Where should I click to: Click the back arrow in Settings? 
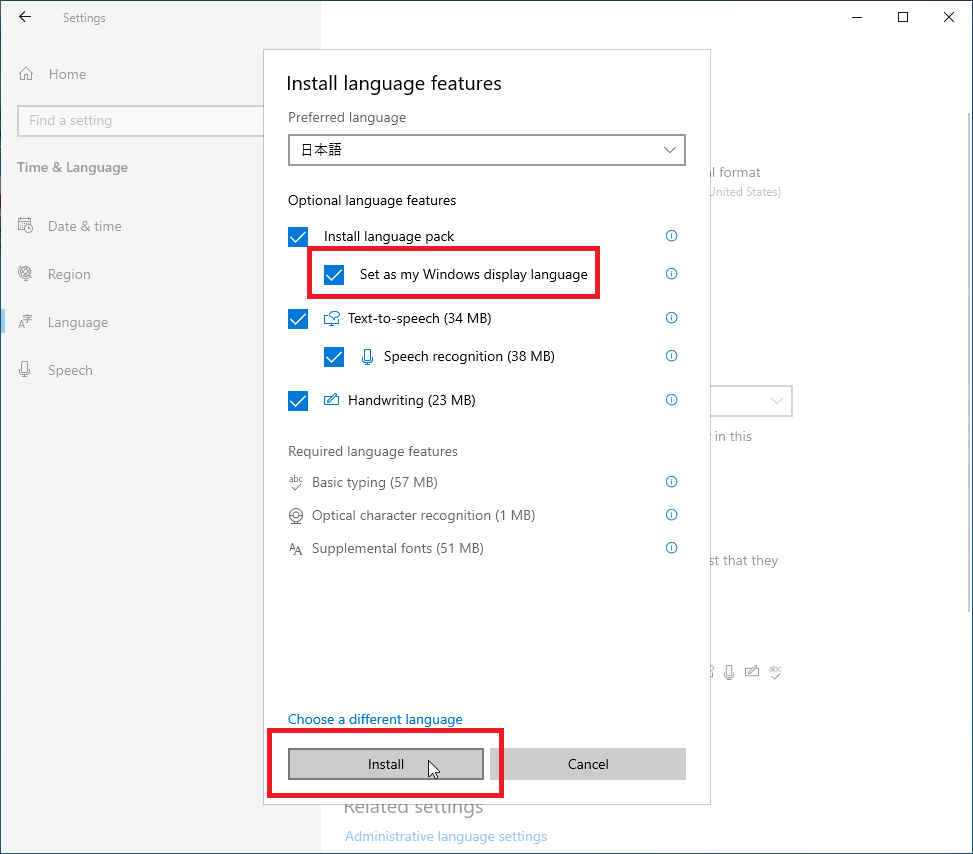click(25, 17)
